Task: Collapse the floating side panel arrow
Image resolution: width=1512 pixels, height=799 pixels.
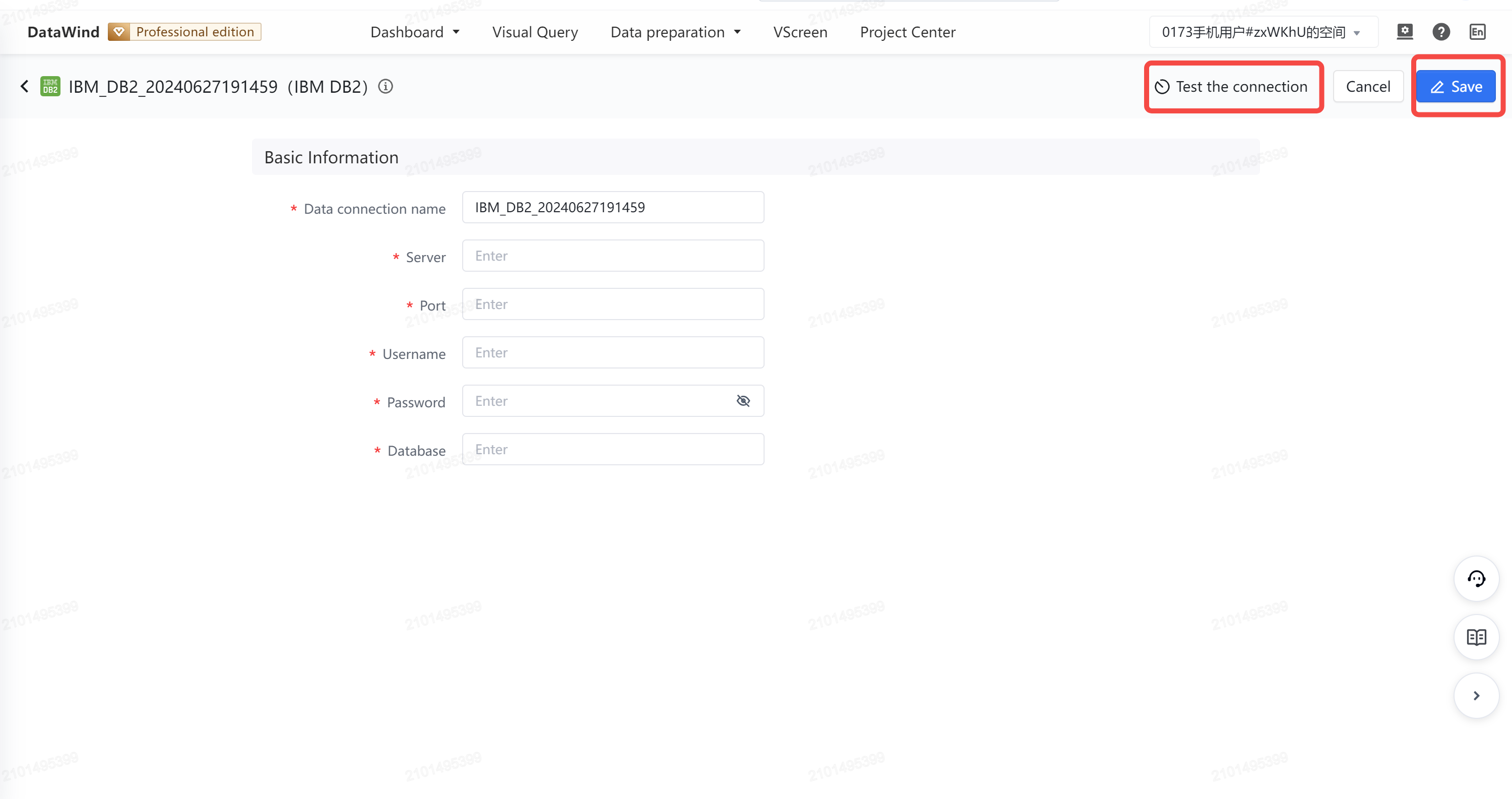Action: tap(1476, 696)
